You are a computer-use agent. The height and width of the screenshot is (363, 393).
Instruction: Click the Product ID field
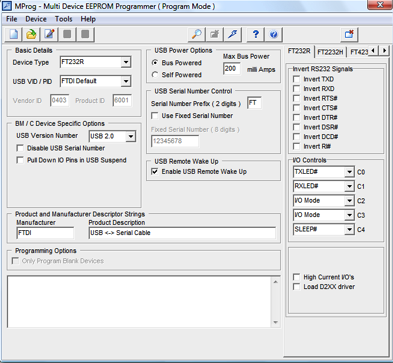pos(122,100)
